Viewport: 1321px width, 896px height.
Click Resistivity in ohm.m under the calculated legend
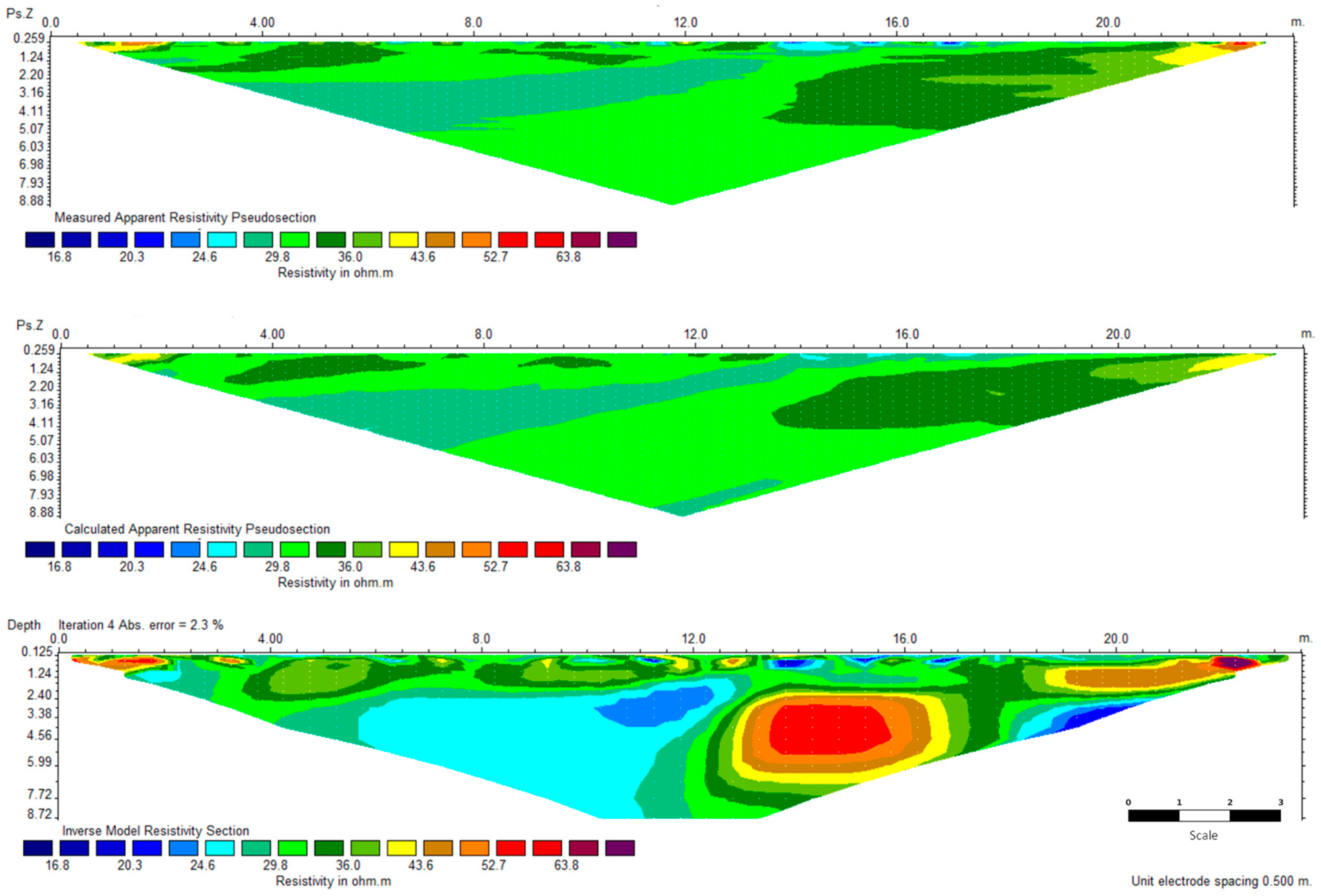pyautogui.click(x=335, y=582)
